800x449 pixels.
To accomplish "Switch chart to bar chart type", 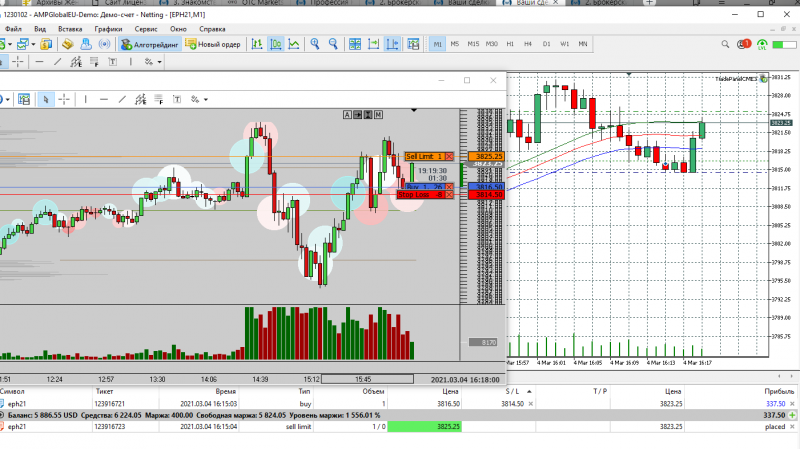I will tap(257, 44).
